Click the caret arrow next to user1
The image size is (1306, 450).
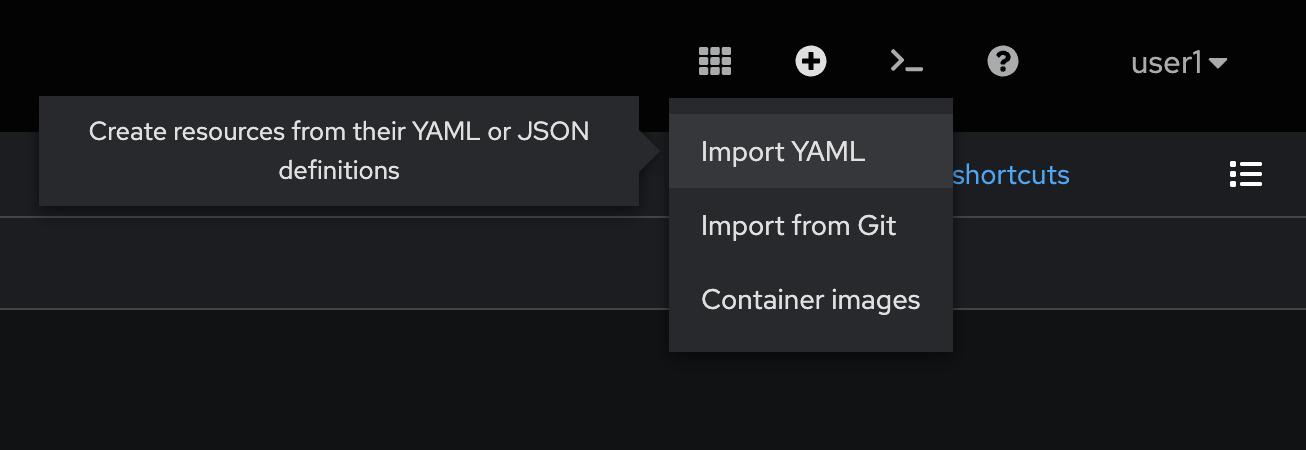pyautogui.click(x=1218, y=63)
